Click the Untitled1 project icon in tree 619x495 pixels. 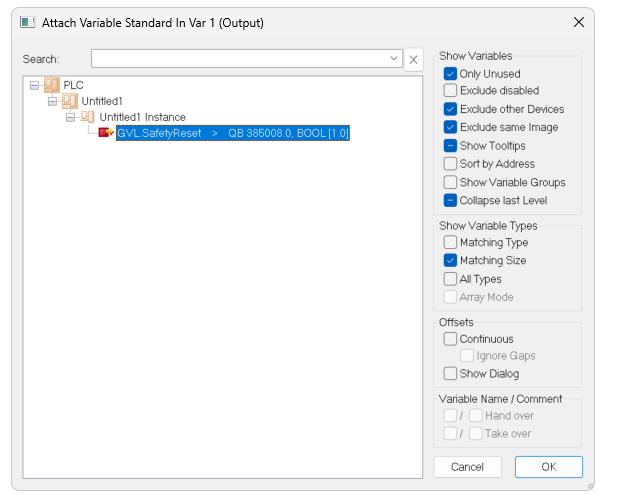tap(69, 101)
